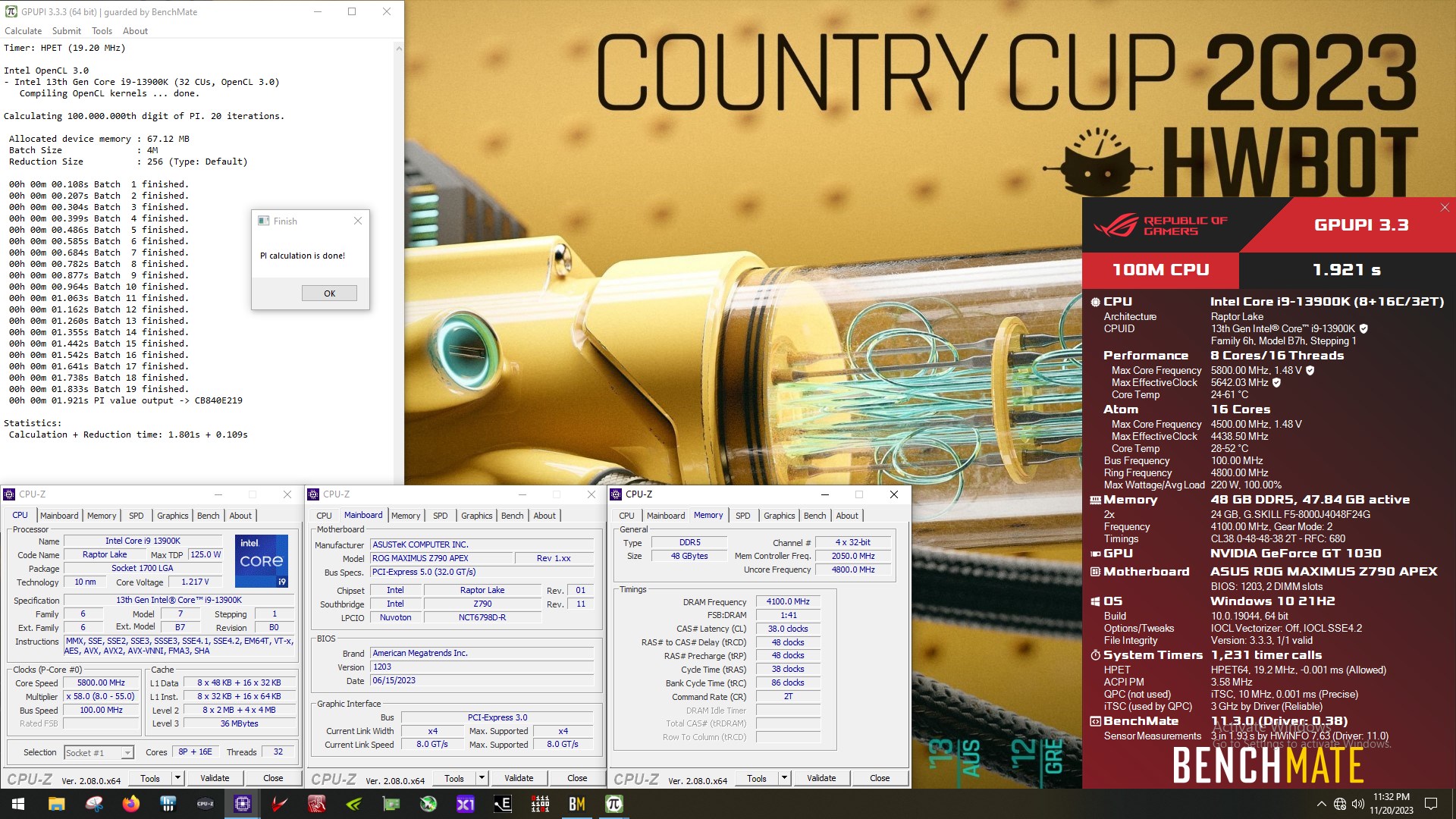This screenshot has height=819, width=1456.
Task: Close the BenchMate GPUPI 3.3 result overlay
Action: click(x=1445, y=208)
